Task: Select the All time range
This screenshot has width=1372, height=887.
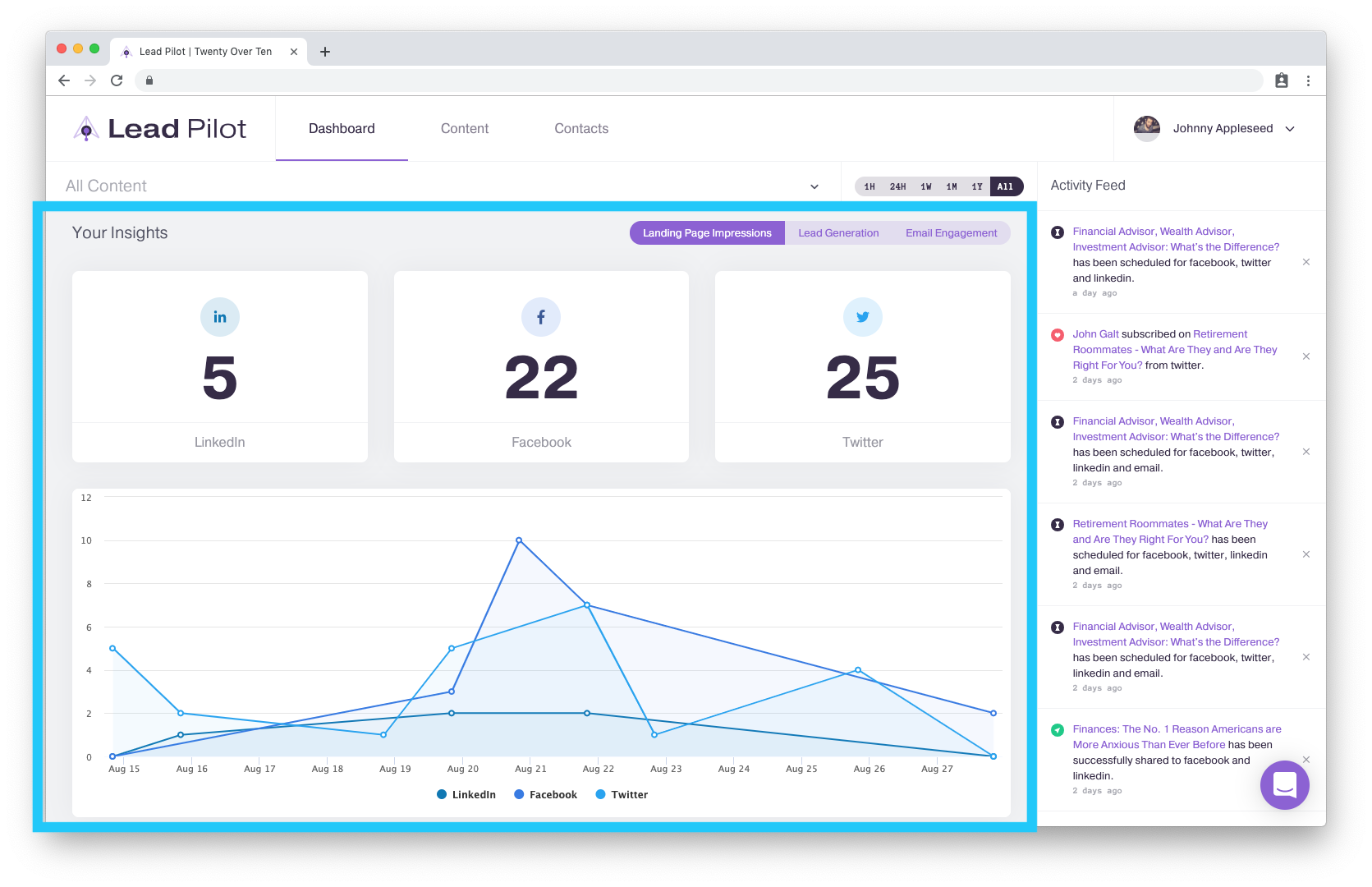Action: [x=1006, y=186]
